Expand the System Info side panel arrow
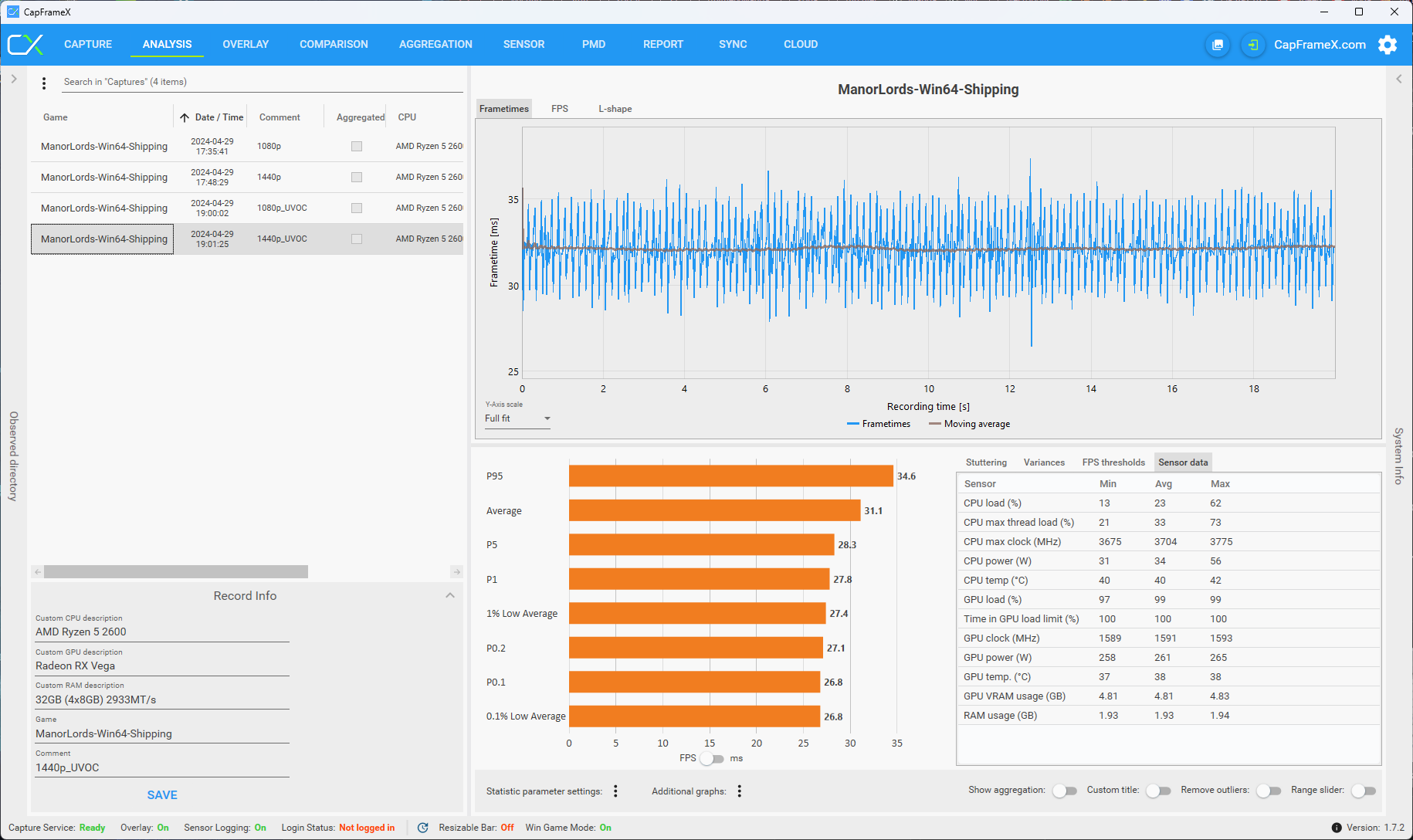 (1399, 79)
